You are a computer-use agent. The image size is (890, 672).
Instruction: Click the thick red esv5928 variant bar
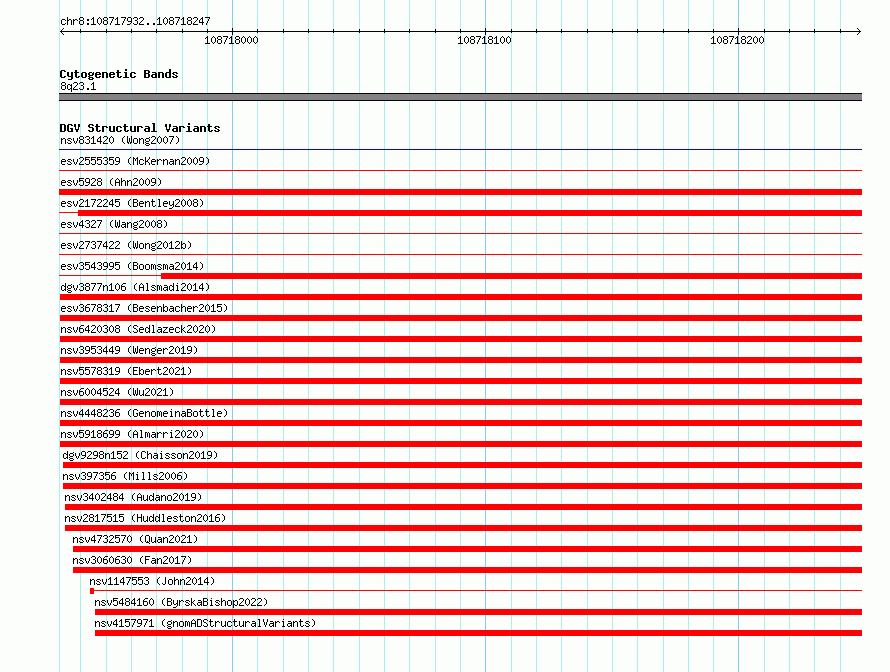point(460,192)
